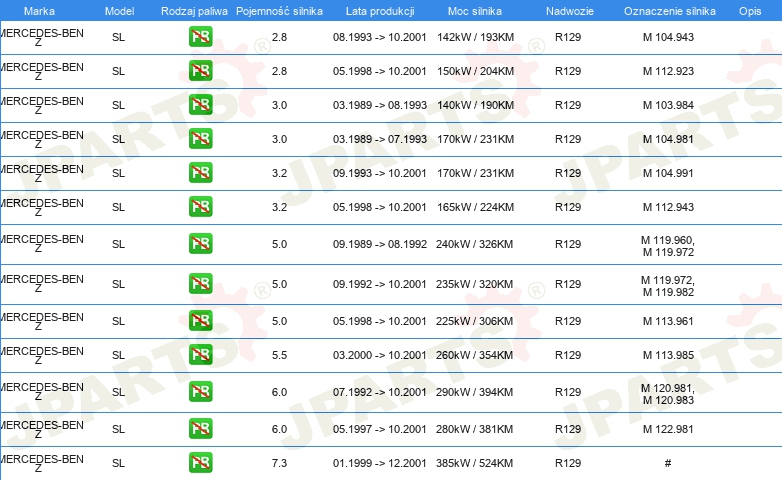Click production dates 09.1993 -> 10.2001
Viewport: 782px width, 480px height.
pyautogui.click(x=380, y=173)
